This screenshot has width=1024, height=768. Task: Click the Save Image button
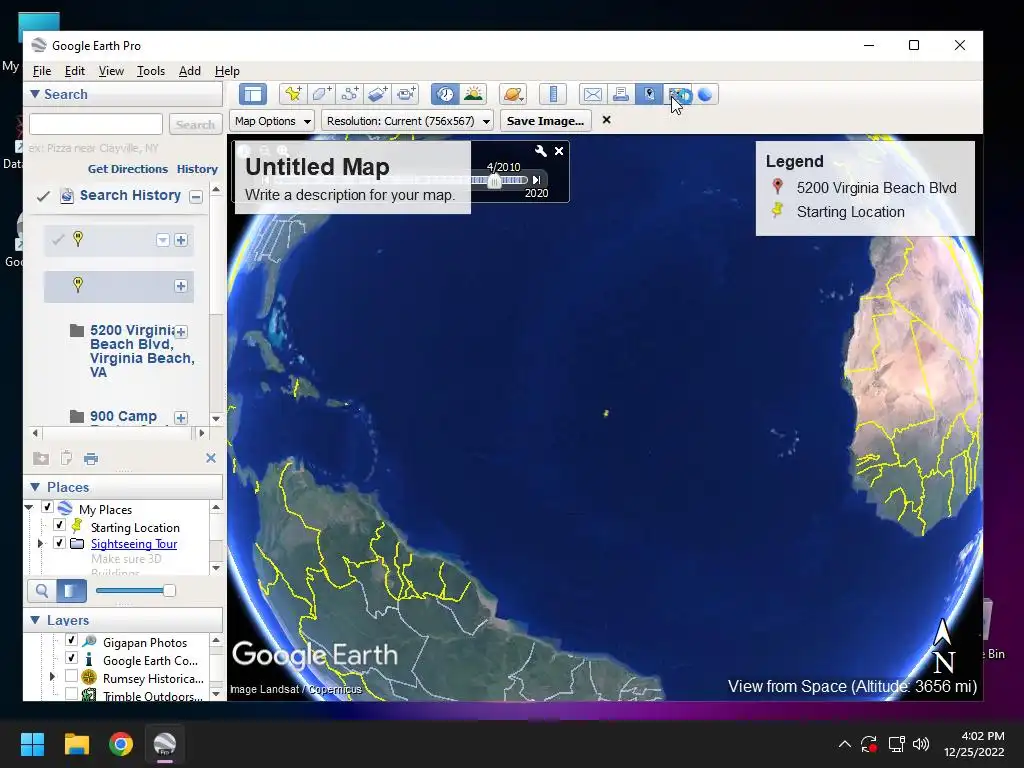[545, 121]
